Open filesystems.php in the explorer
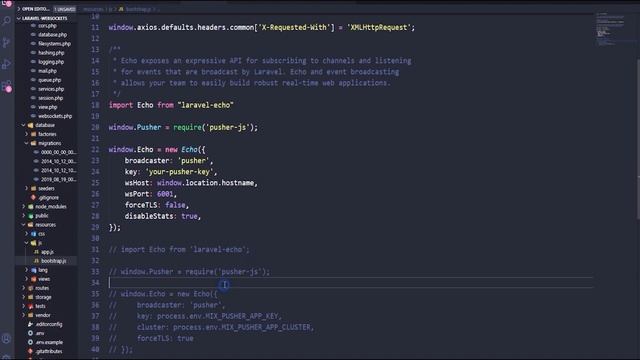The image size is (640, 360). (x=54, y=44)
